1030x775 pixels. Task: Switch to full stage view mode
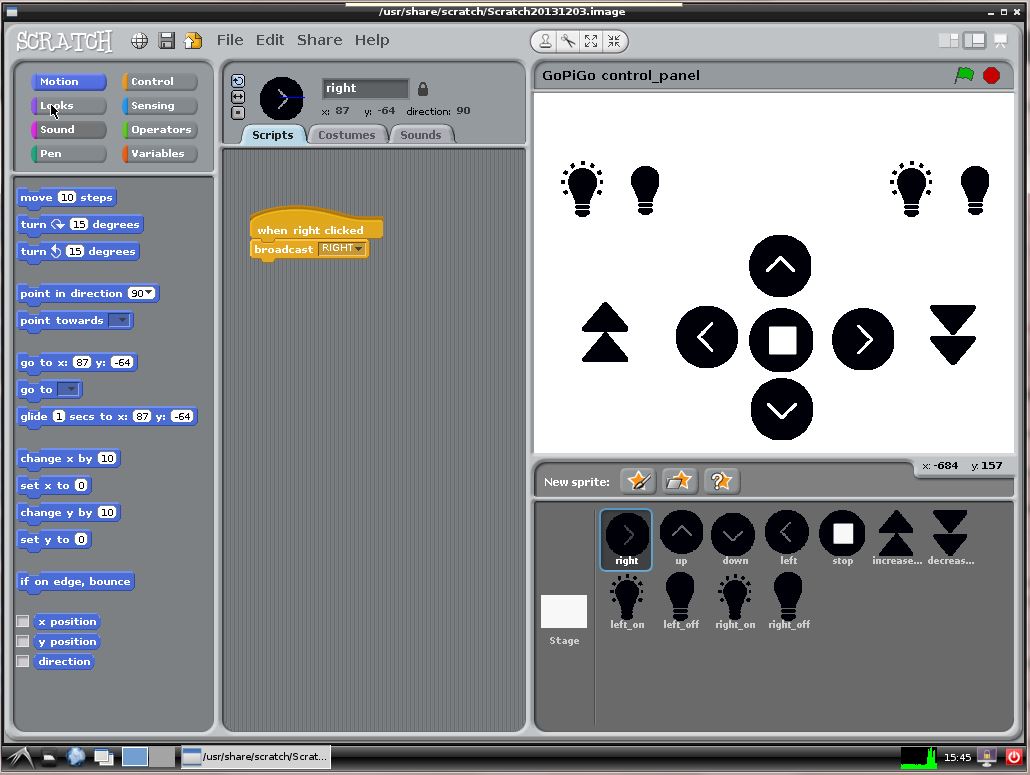pyautogui.click(x=974, y=41)
